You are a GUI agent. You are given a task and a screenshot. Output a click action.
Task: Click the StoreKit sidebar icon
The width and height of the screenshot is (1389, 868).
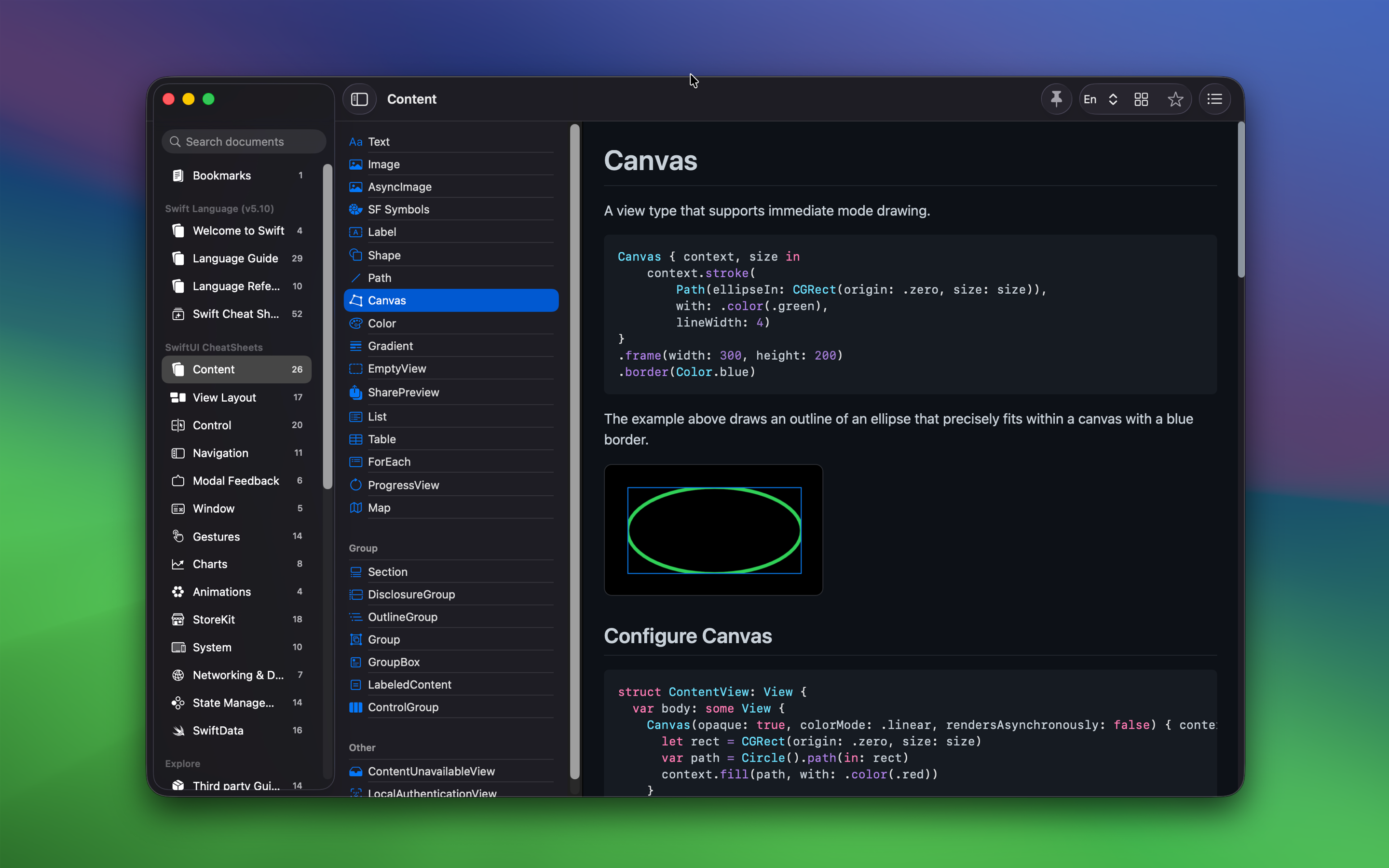click(178, 620)
